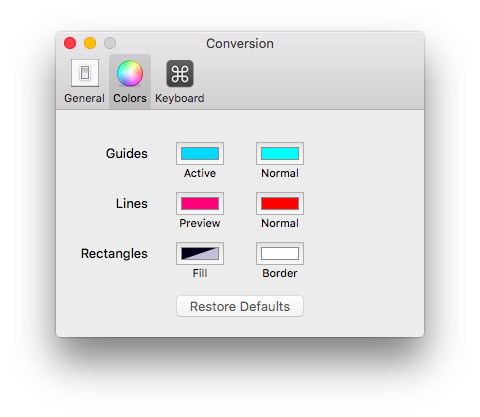The width and height of the screenshot is (480, 417).
Task: Click the Conversion window title
Action: (240, 44)
